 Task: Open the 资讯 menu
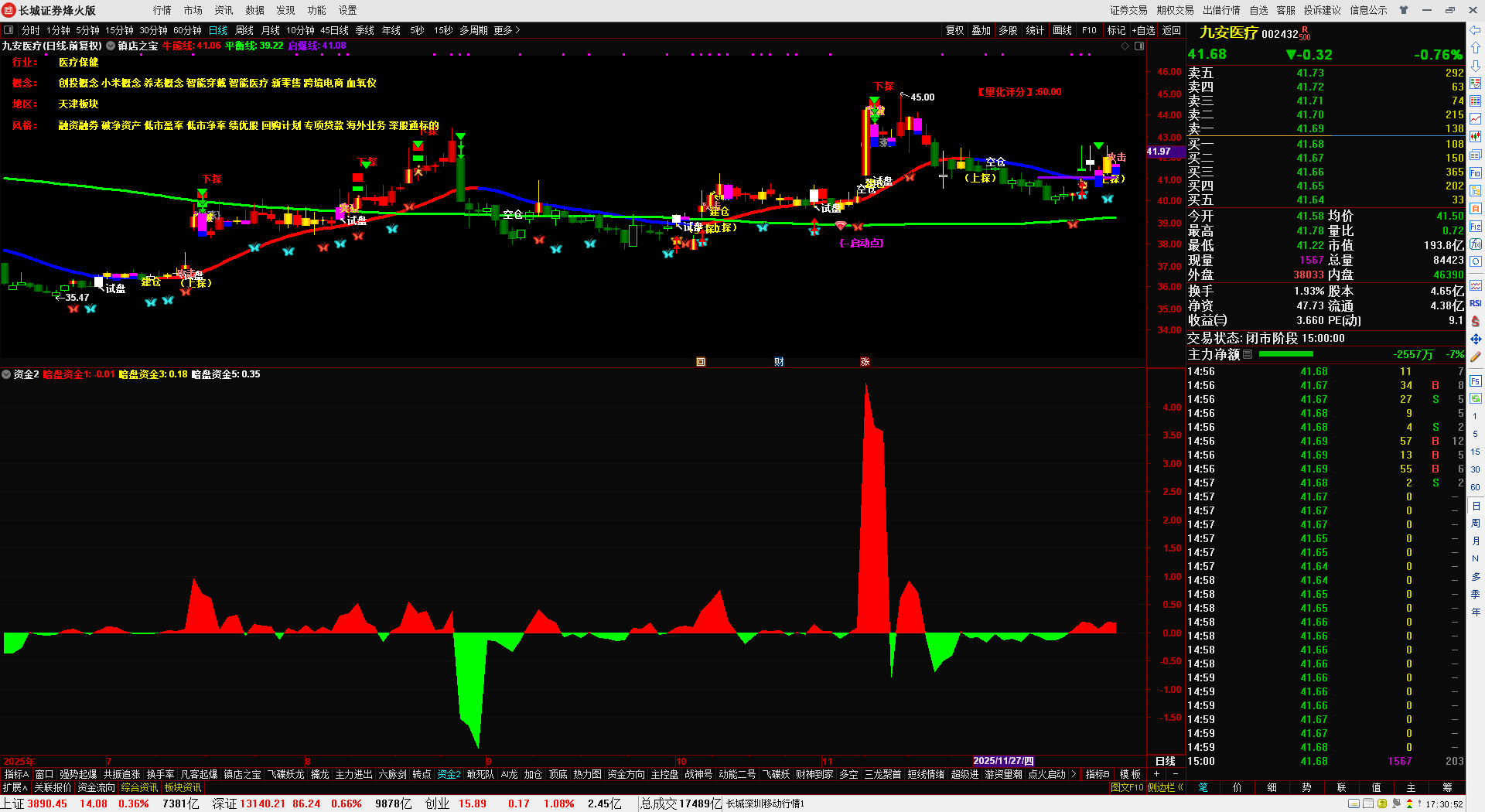224,10
